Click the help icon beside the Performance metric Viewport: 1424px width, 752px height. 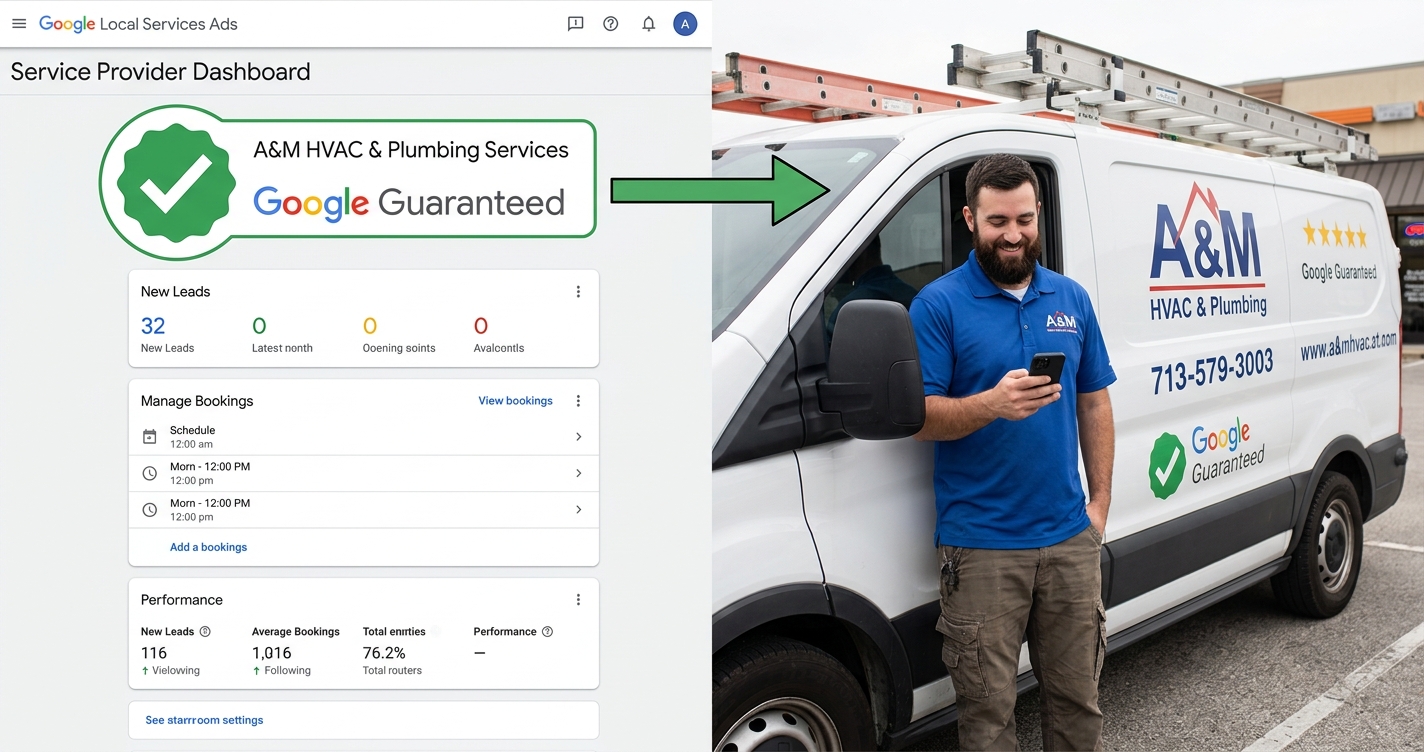point(547,632)
